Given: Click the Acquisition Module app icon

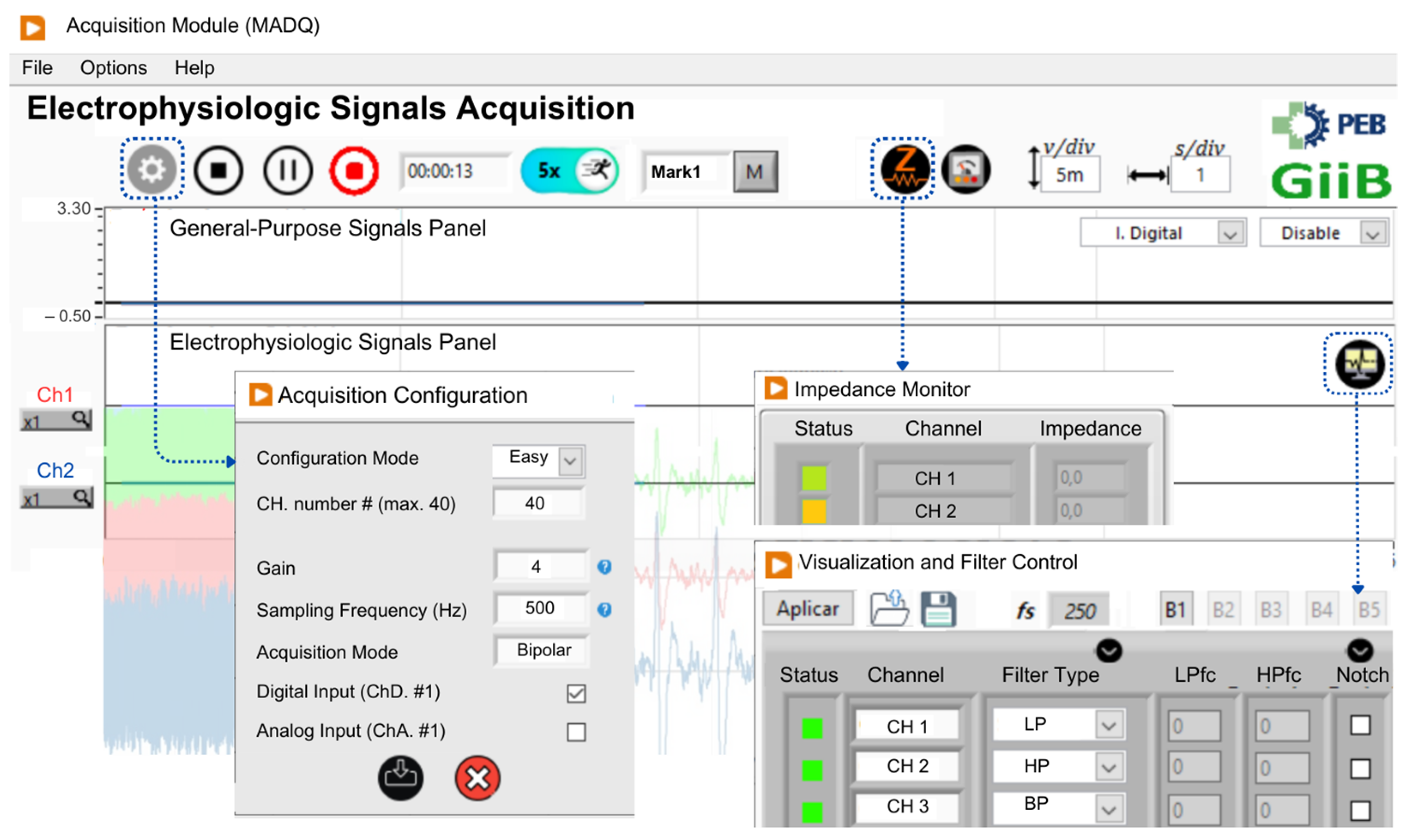Looking at the screenshot, I should pyautogui.click(x=33, y=27).
